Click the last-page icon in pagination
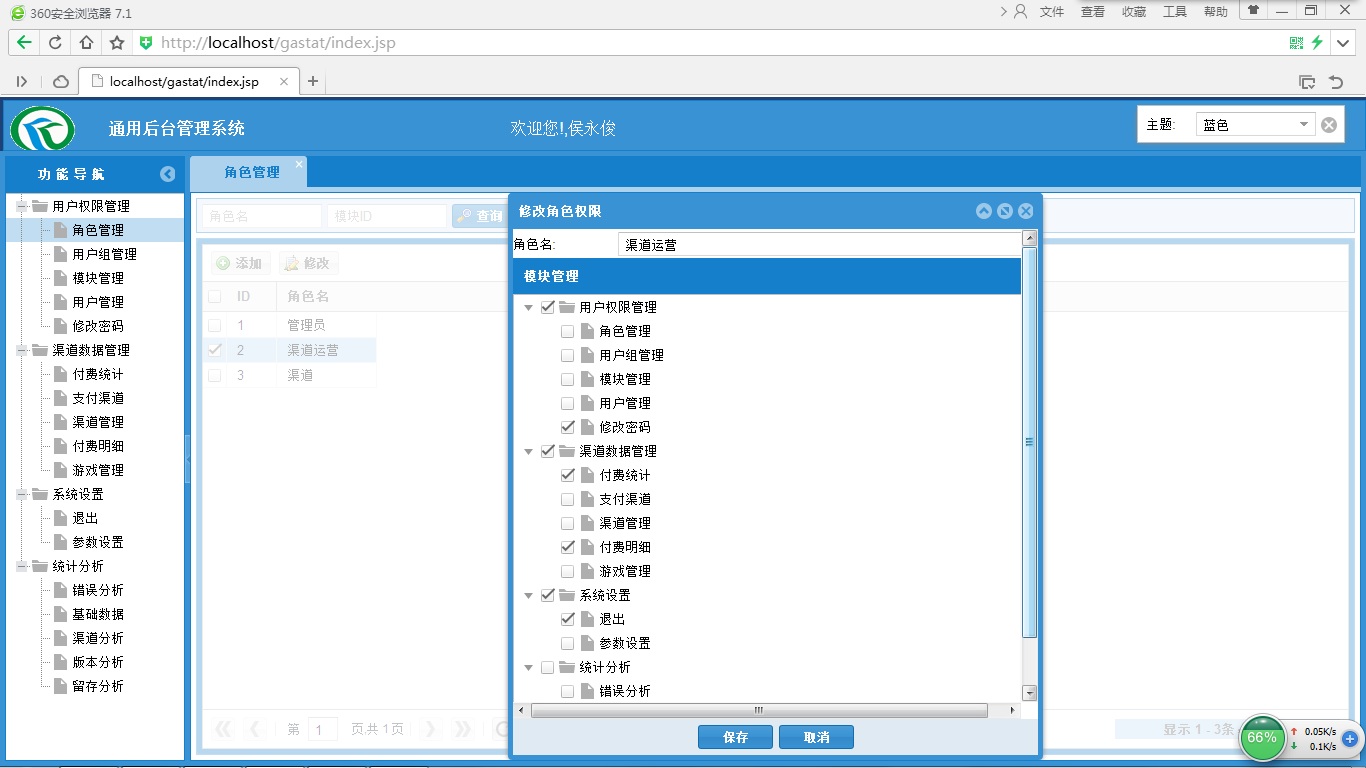The width and height of the screenshot is (1366, 768). (x=461, y=729)
